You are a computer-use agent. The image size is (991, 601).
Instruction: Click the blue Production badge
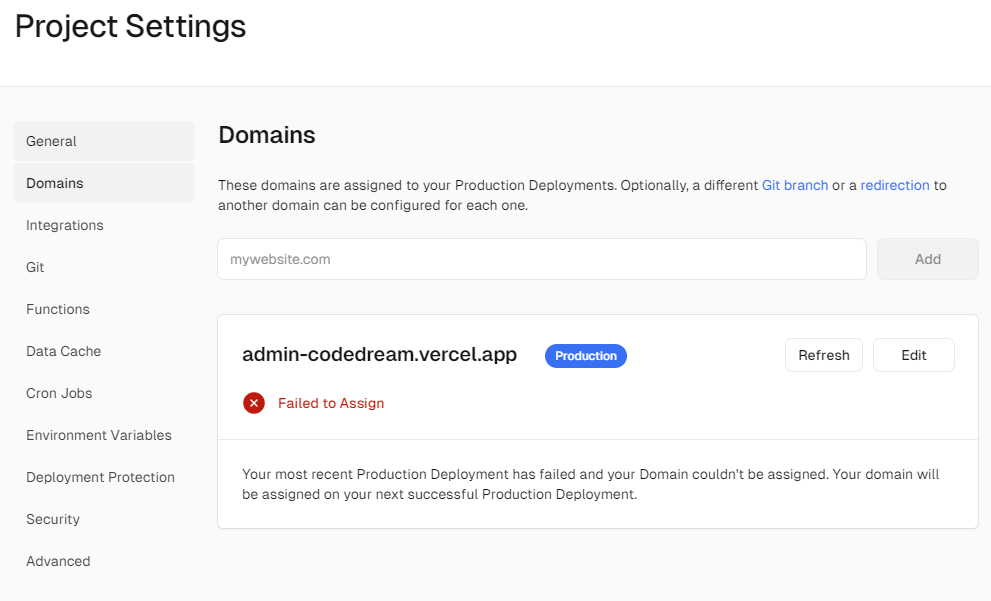pyautogui.click(x=586, y=356)
